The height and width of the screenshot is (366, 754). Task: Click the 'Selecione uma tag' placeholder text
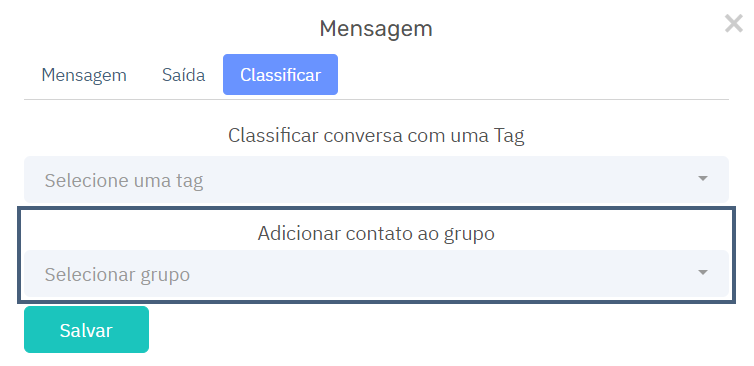click(124, 180)
